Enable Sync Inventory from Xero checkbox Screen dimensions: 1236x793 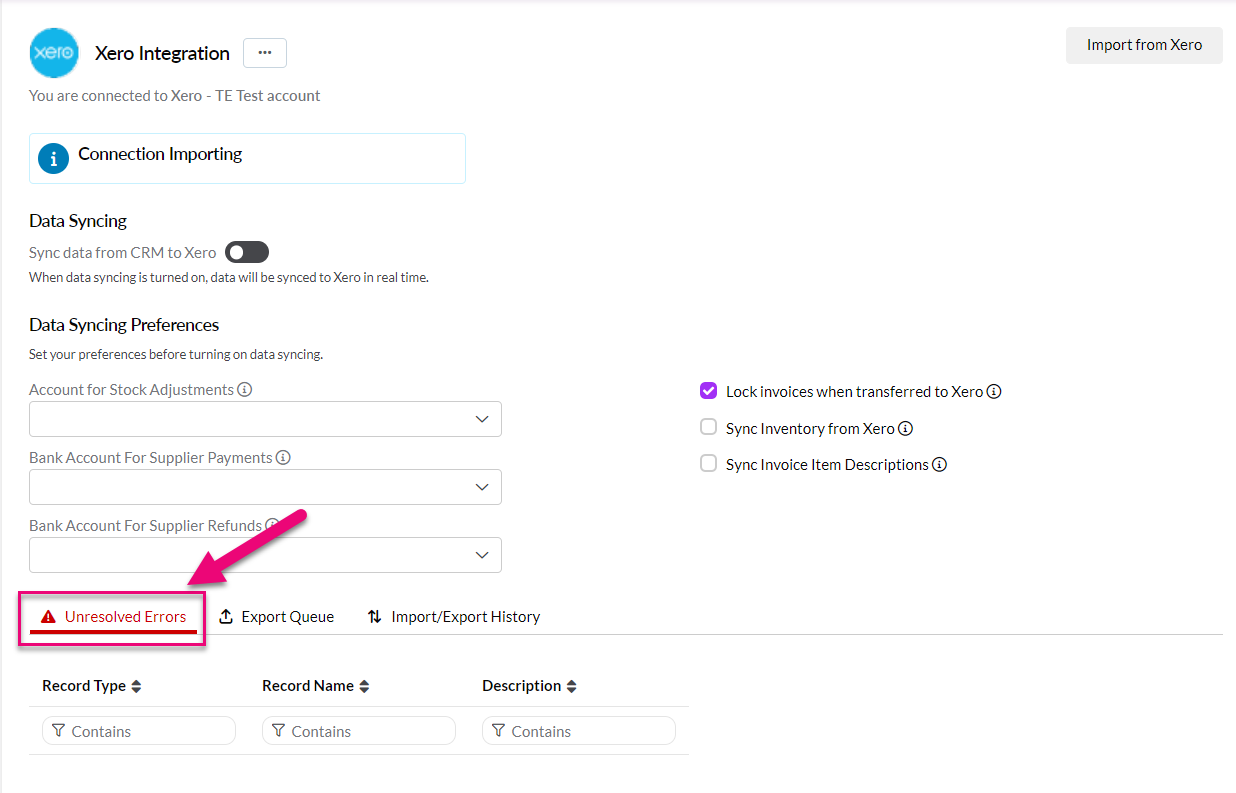coord(708,427)
